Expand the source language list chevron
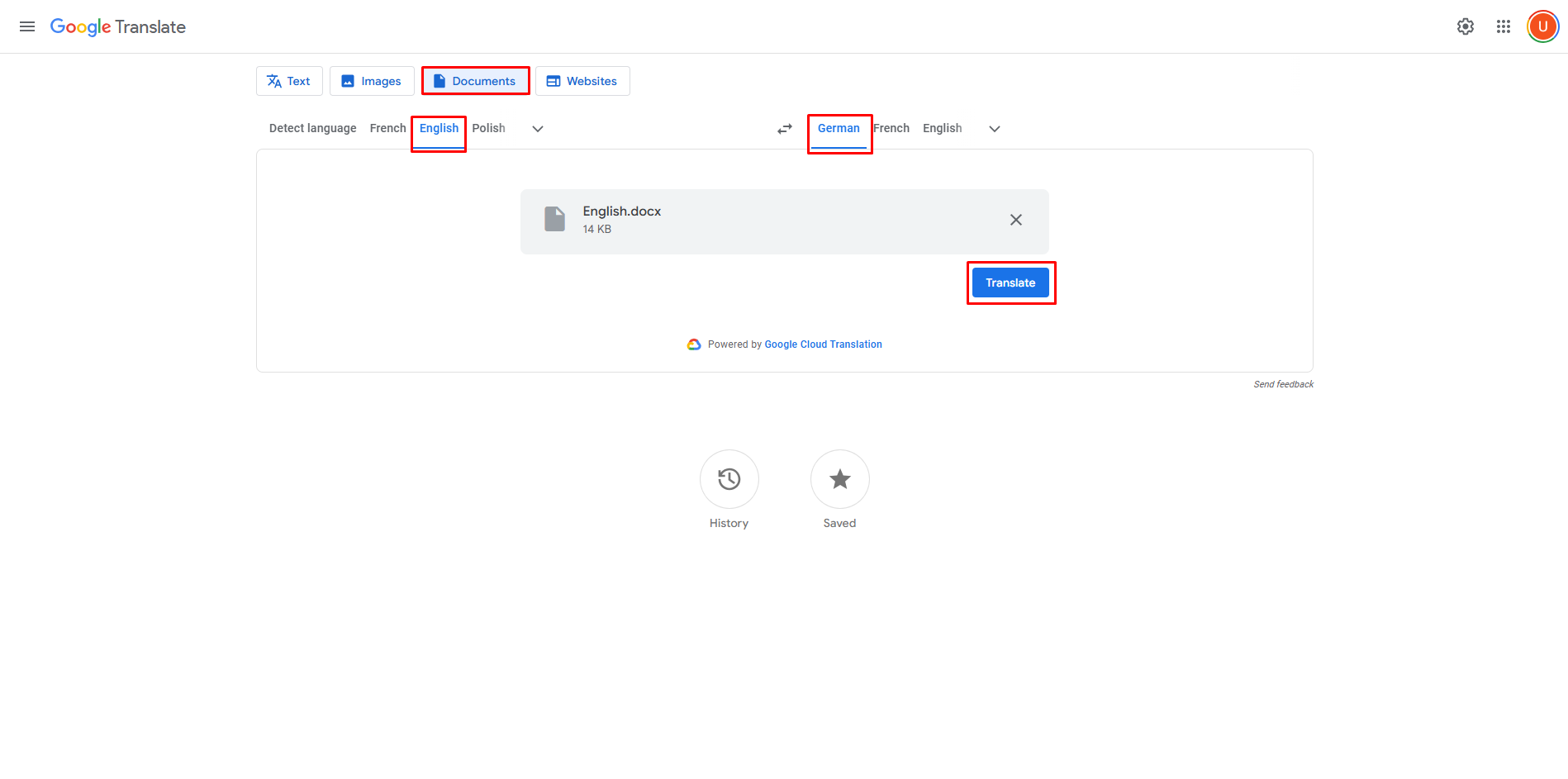Viewport: 1568px width, 779px height. [x=537, y=129]
